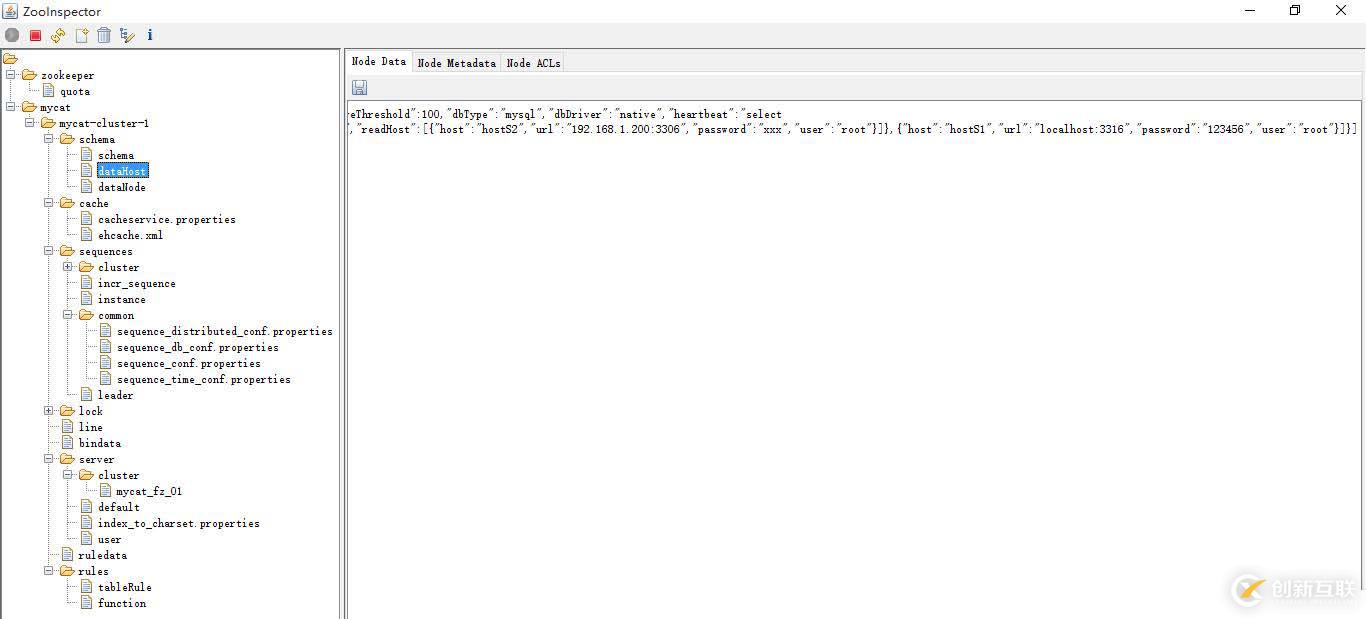Select the dataHost tree node
The image size is (1366, 619).
tap(122, 171)
